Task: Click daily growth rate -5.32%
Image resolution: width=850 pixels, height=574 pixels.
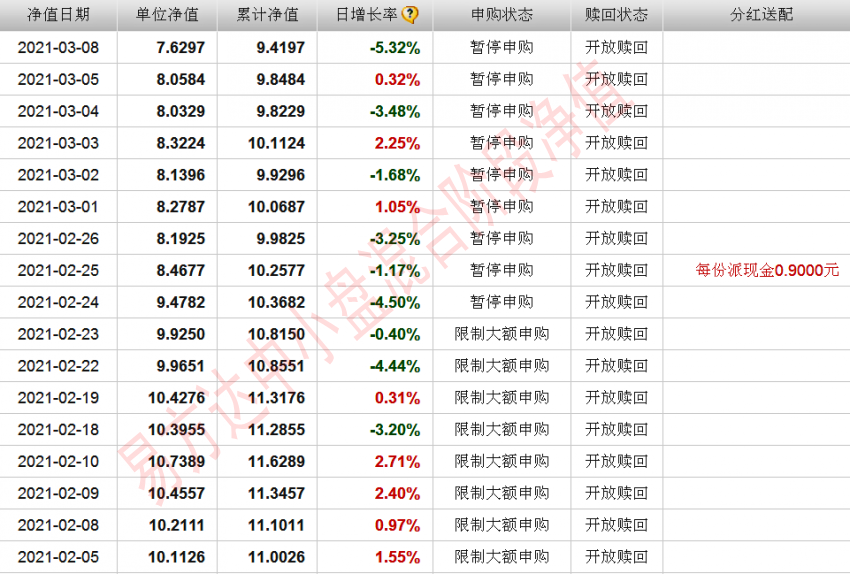Action: 395,48
